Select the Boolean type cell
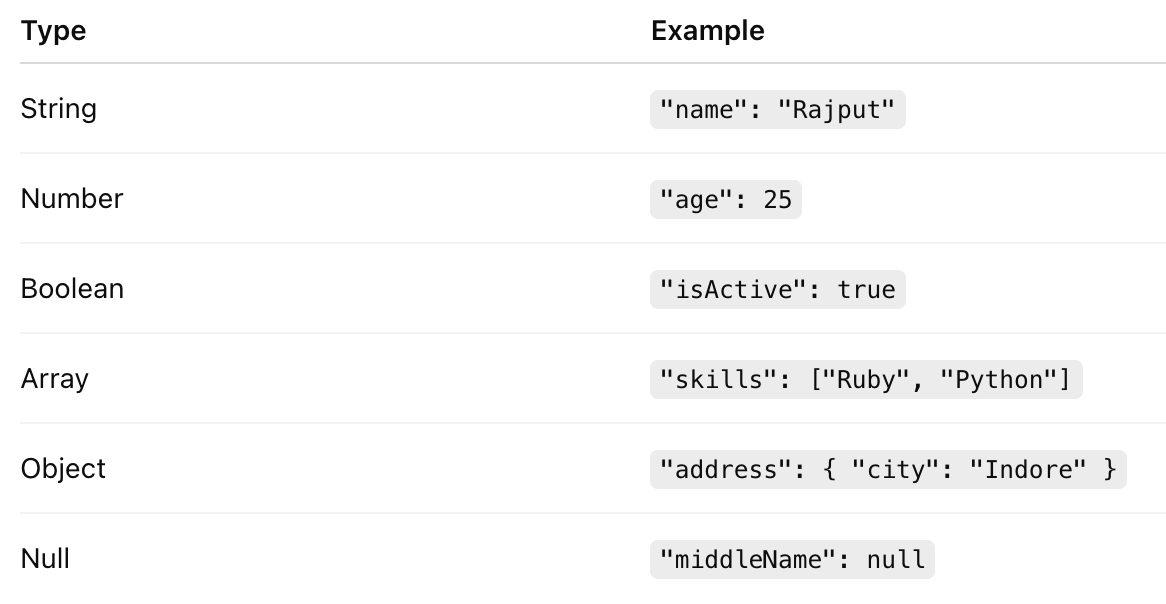Image resolution: width=1166 pixels, height=604 pixels. 72,289
